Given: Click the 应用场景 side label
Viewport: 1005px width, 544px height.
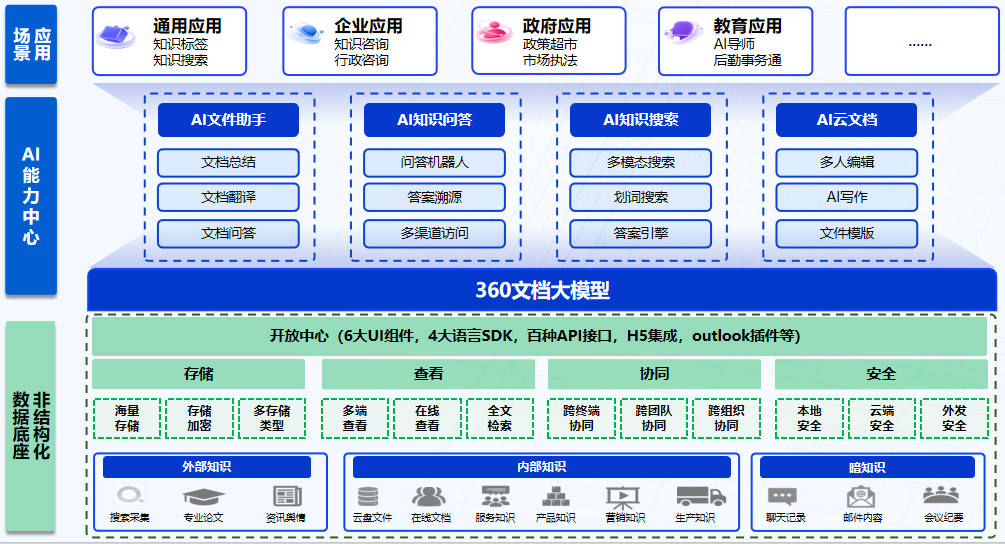Looking at the screenshot, I should pos(31,44).
